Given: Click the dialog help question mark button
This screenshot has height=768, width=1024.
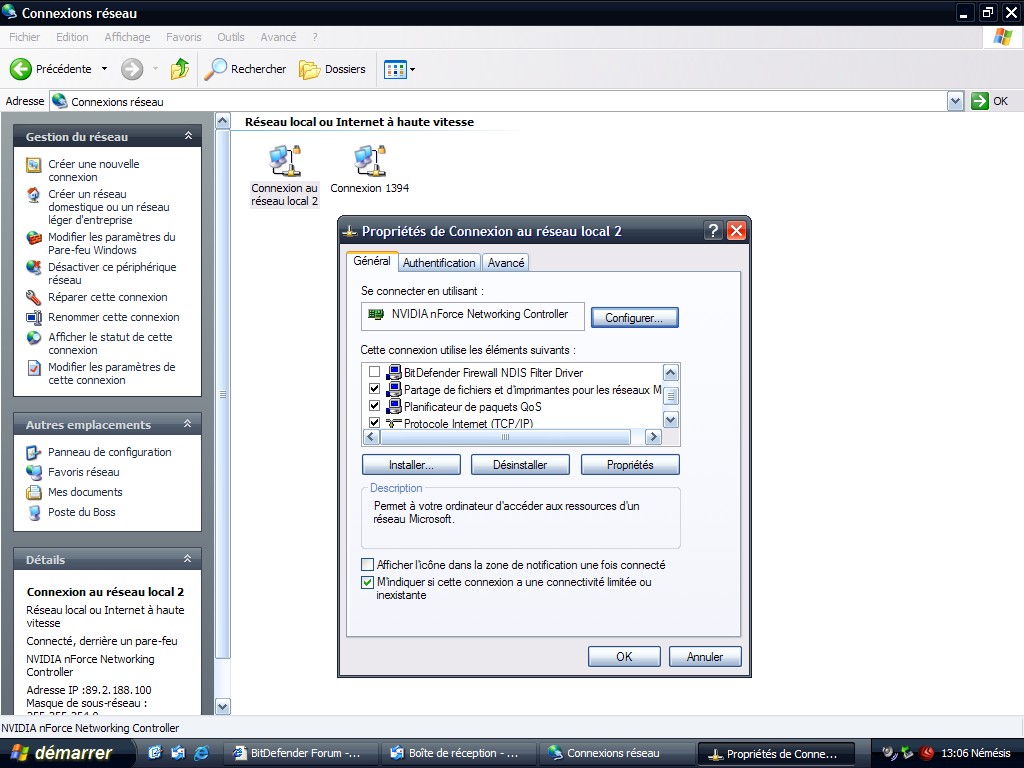Looking at the screenshot, I should [x=713, y=231].
